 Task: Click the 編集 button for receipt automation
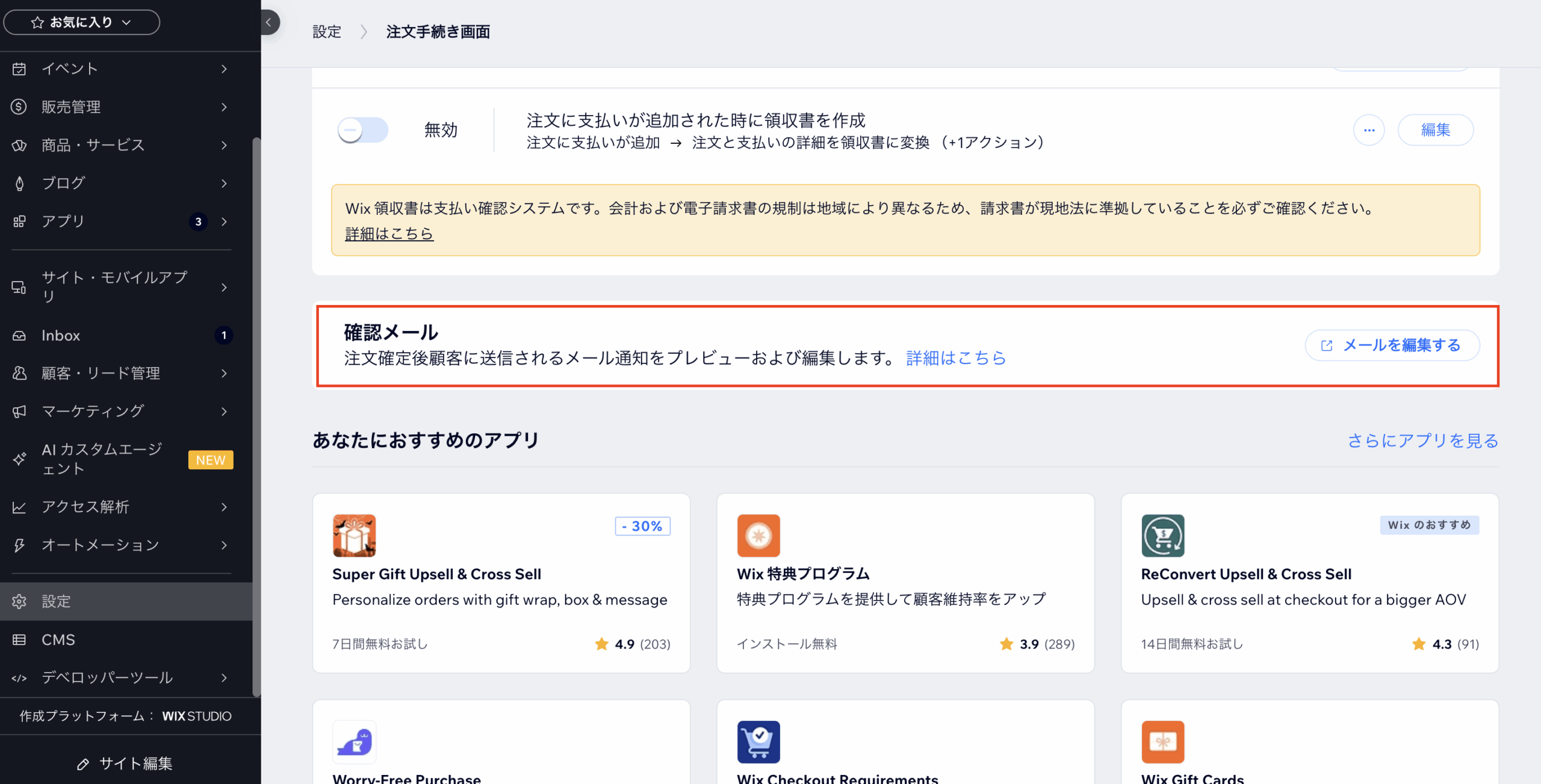(x=1435, y=130)
